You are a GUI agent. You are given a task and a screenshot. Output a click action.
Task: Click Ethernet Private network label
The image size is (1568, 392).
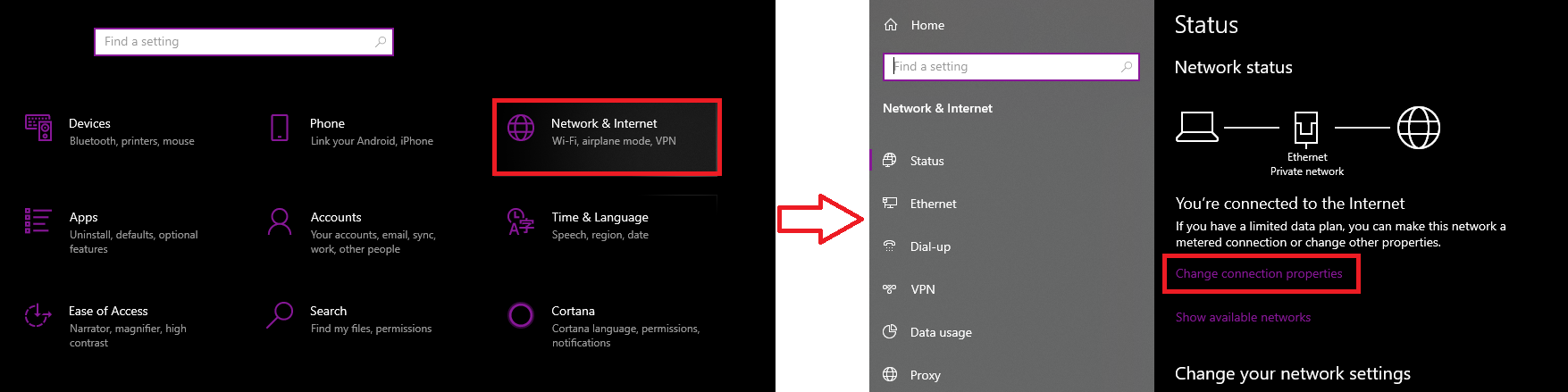click(1307, 164)
